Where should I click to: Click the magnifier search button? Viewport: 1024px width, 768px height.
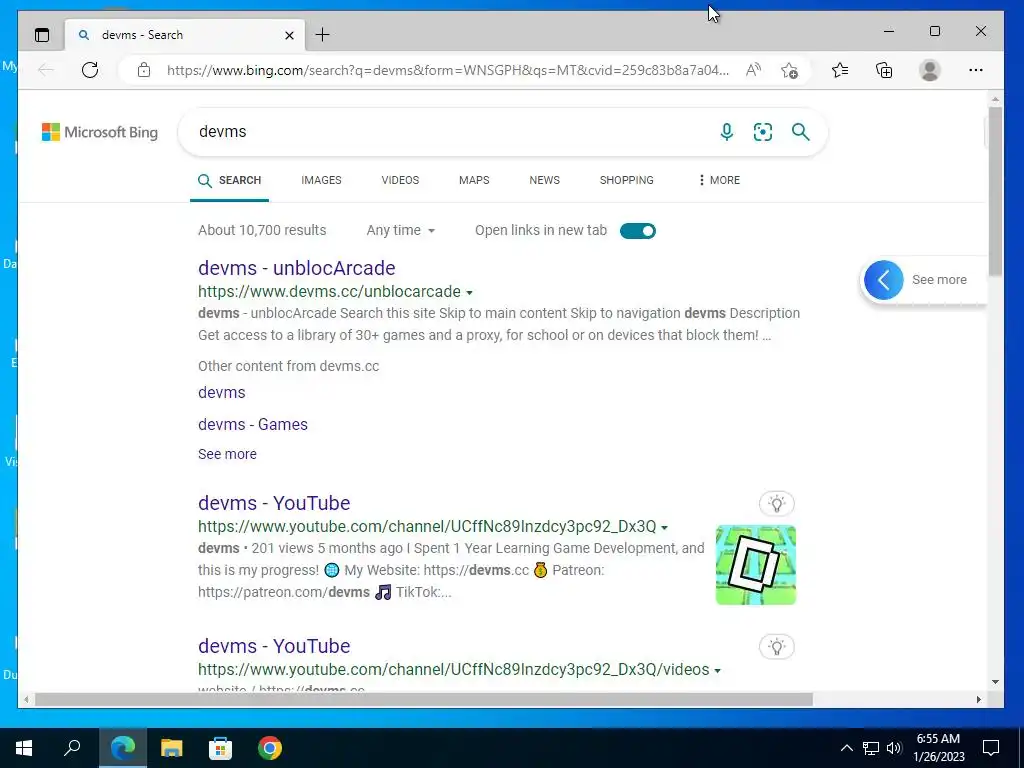click(801, 132)
